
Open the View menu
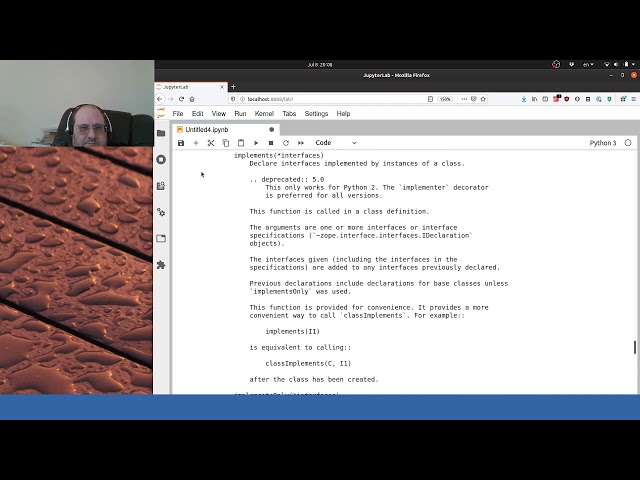click(x=219, y=113)
